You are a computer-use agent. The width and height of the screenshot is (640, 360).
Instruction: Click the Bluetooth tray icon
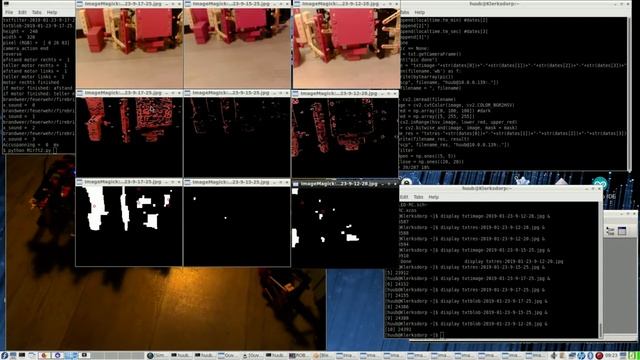pos(590,356)
